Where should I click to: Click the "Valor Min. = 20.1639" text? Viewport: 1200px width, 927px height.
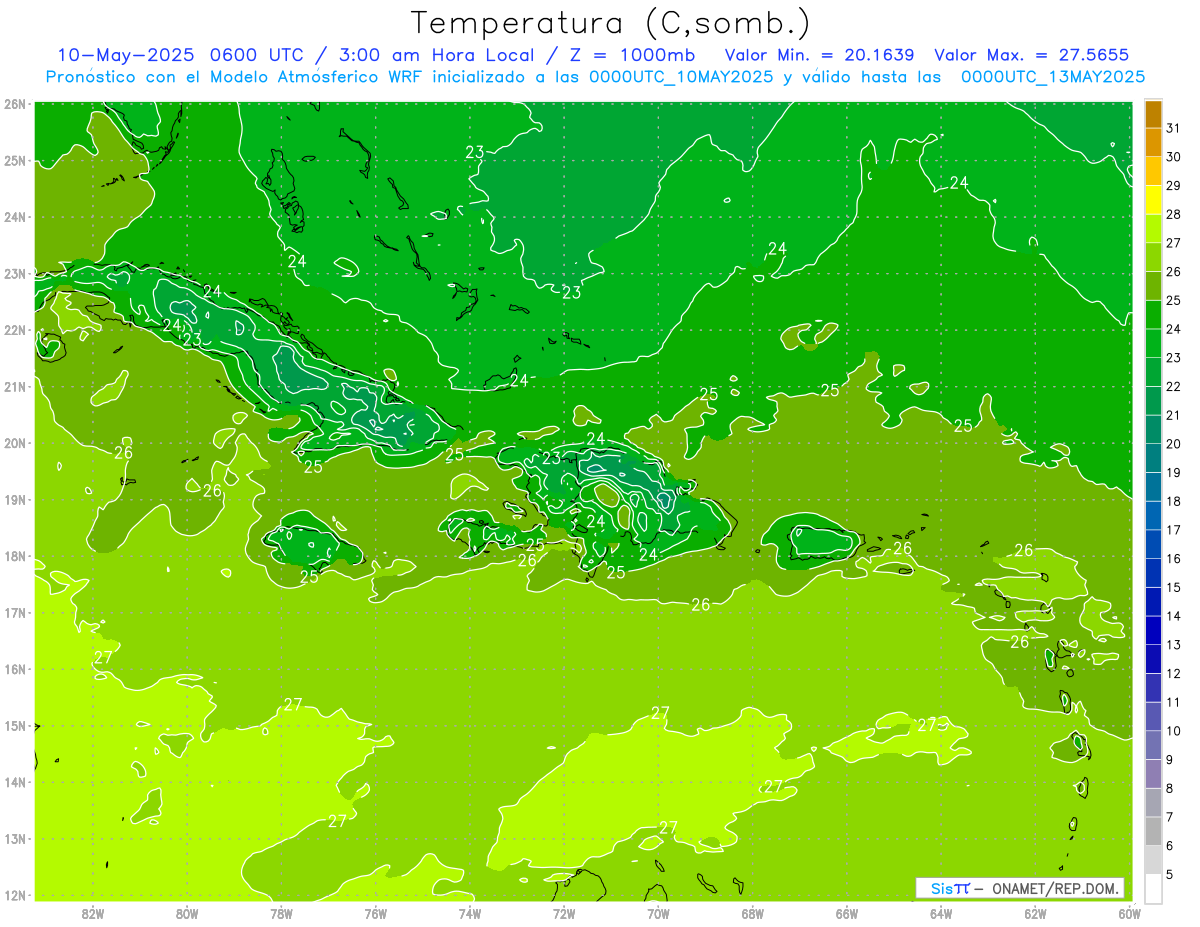[x=819, y=55]
